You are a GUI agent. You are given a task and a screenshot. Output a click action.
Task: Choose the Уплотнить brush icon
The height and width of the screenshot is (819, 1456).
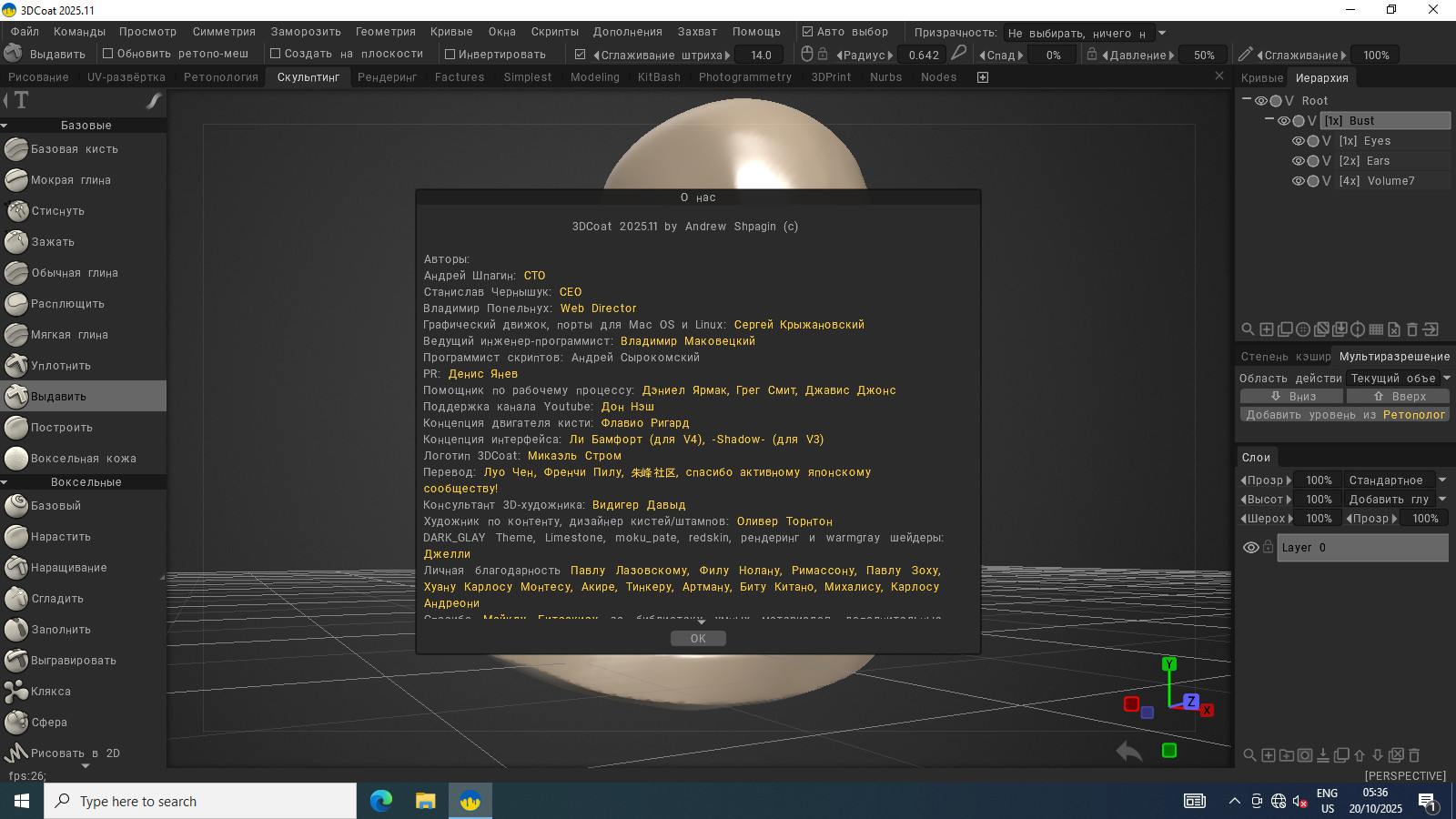(16, 366)
